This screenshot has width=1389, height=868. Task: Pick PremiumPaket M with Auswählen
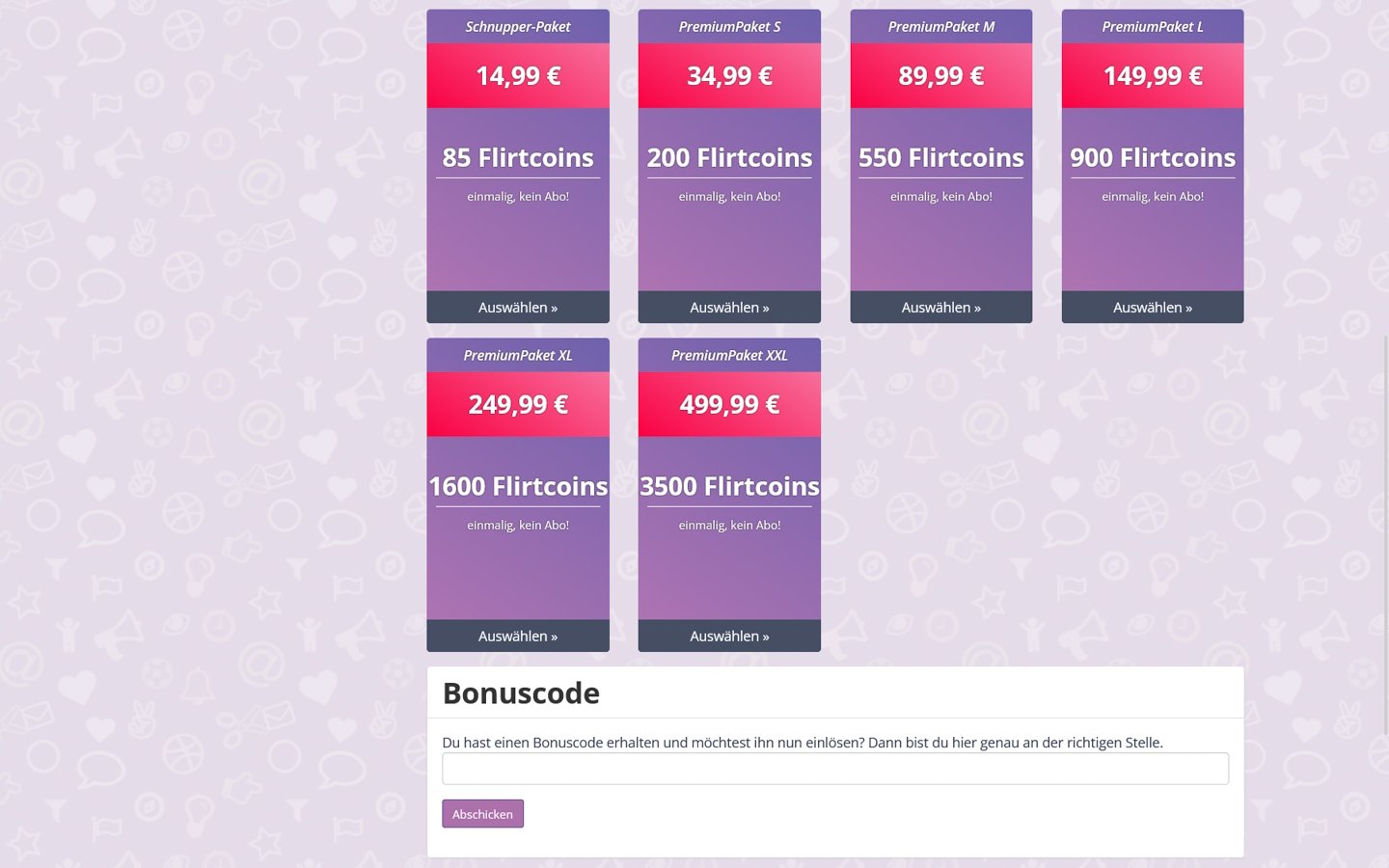click(941, 308)
